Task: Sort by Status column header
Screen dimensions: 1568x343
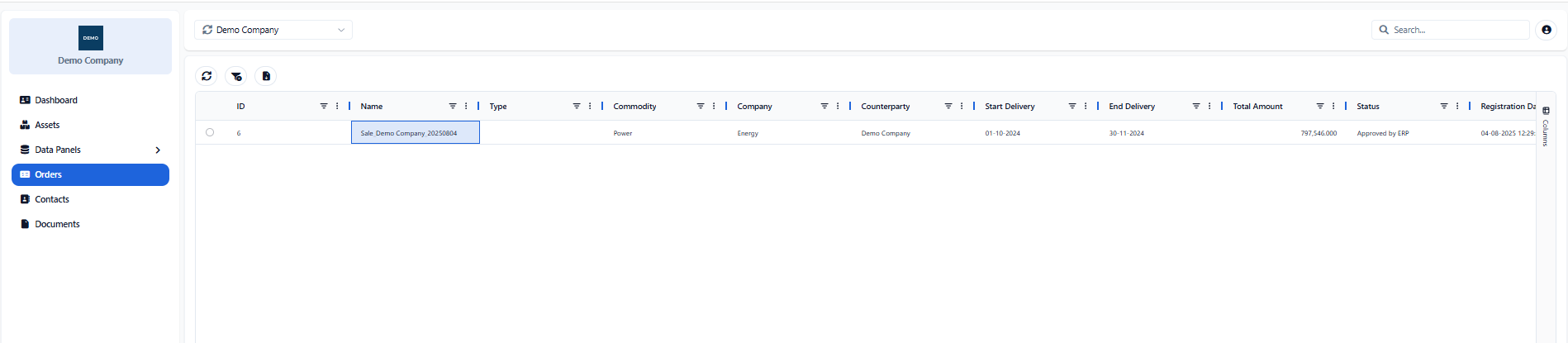Action: tap(1368, 107)
